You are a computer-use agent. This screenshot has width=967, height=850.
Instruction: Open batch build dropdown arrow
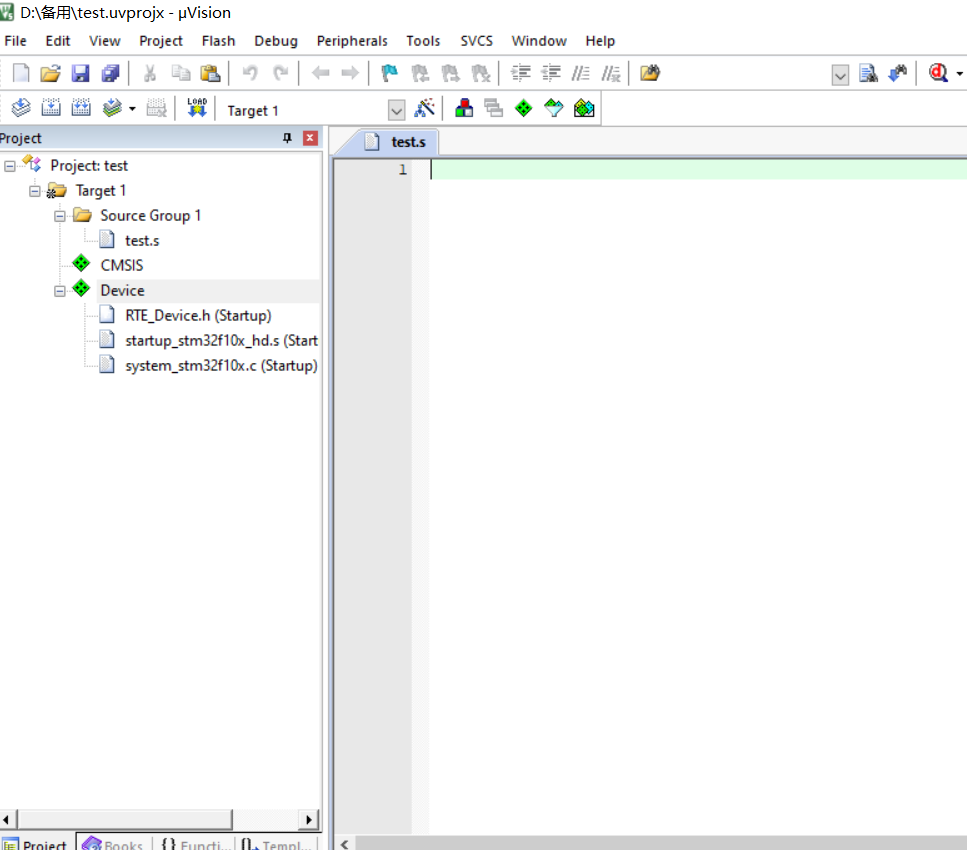point(132,109)
